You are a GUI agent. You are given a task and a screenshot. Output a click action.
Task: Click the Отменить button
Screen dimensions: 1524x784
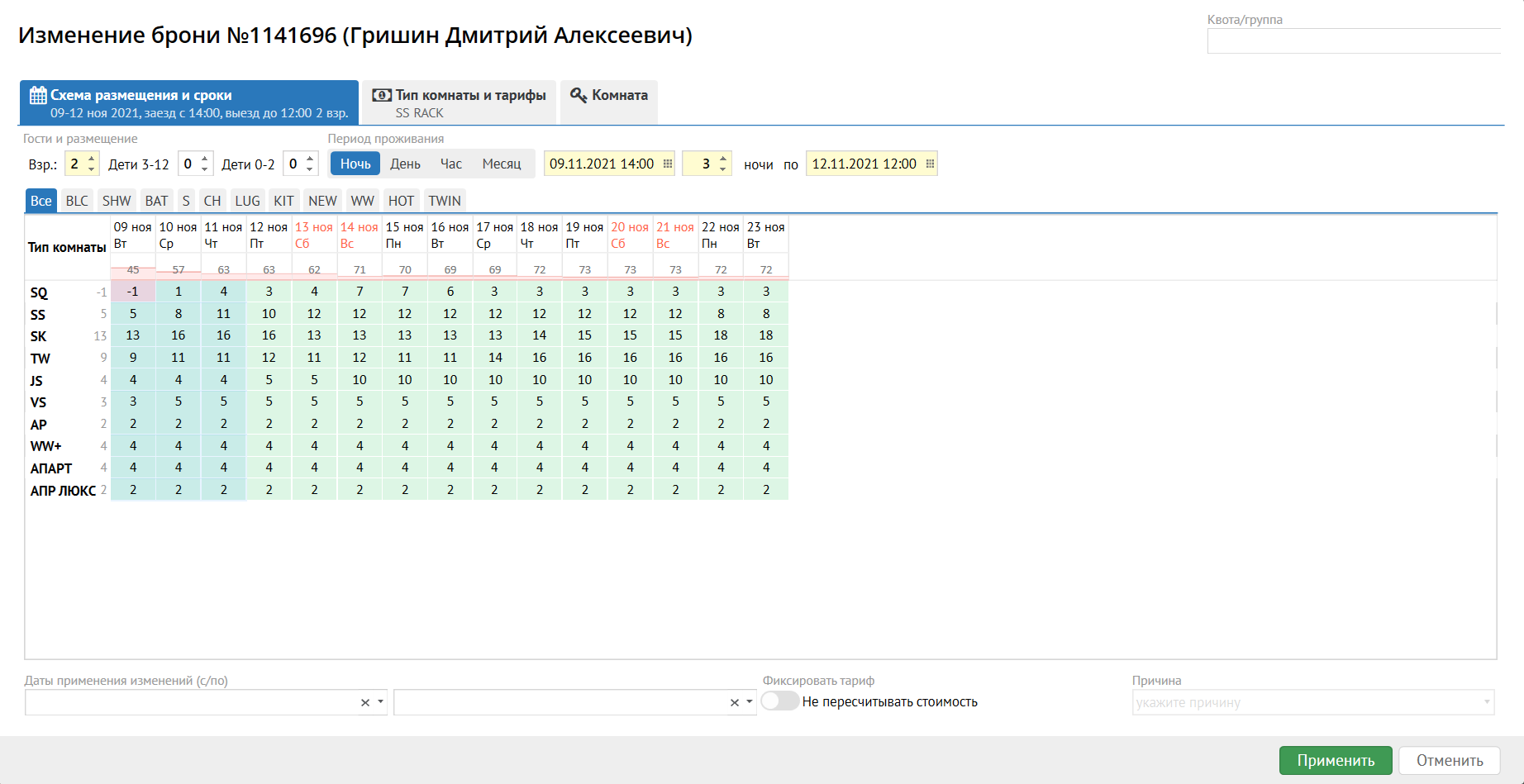1449,760
